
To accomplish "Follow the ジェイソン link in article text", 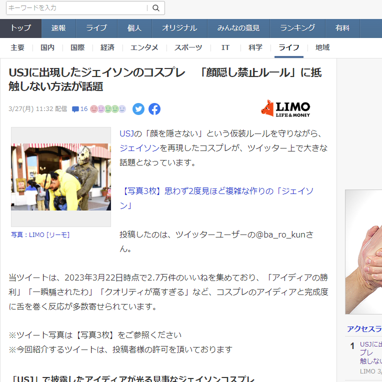I will (140, 148).
